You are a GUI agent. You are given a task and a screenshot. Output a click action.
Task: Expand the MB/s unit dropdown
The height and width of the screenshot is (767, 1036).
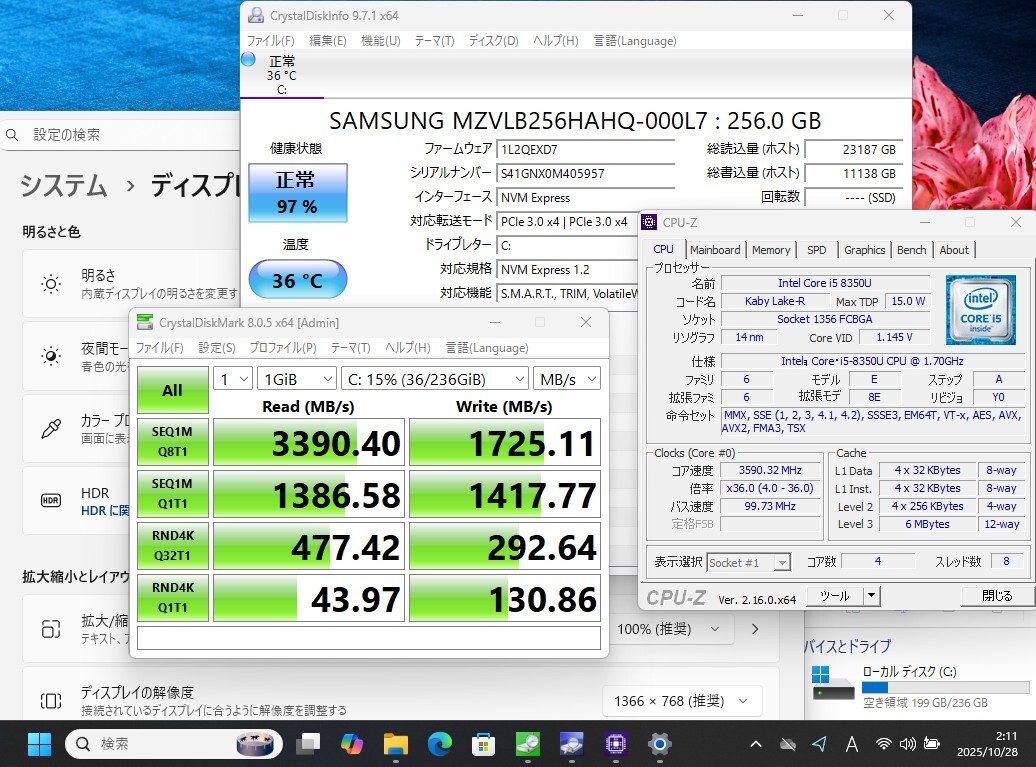pyautogui.click(x=566, y=379)
